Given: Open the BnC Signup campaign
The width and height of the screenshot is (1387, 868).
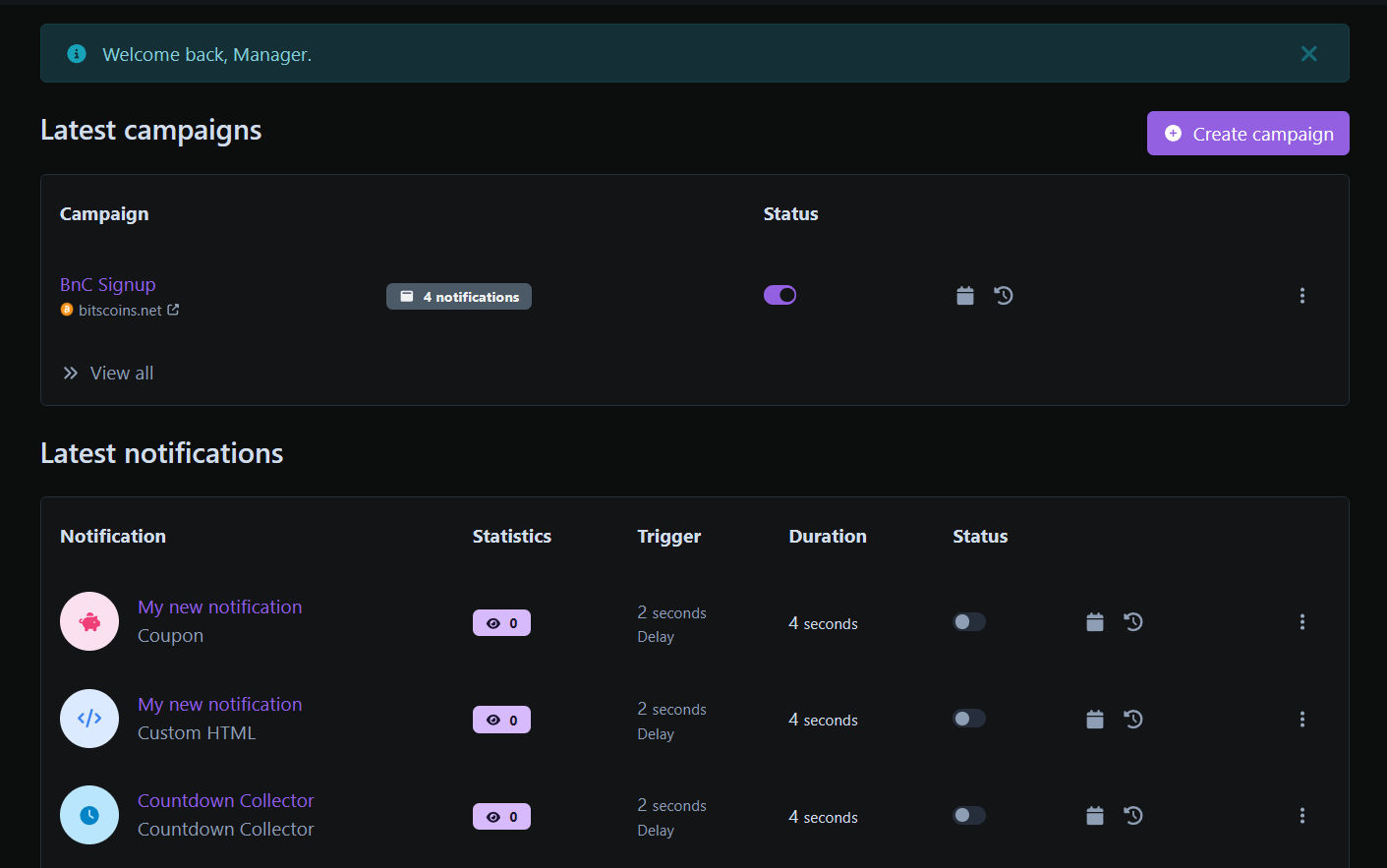Looking at the screenshot, I should tap(107, 284).
